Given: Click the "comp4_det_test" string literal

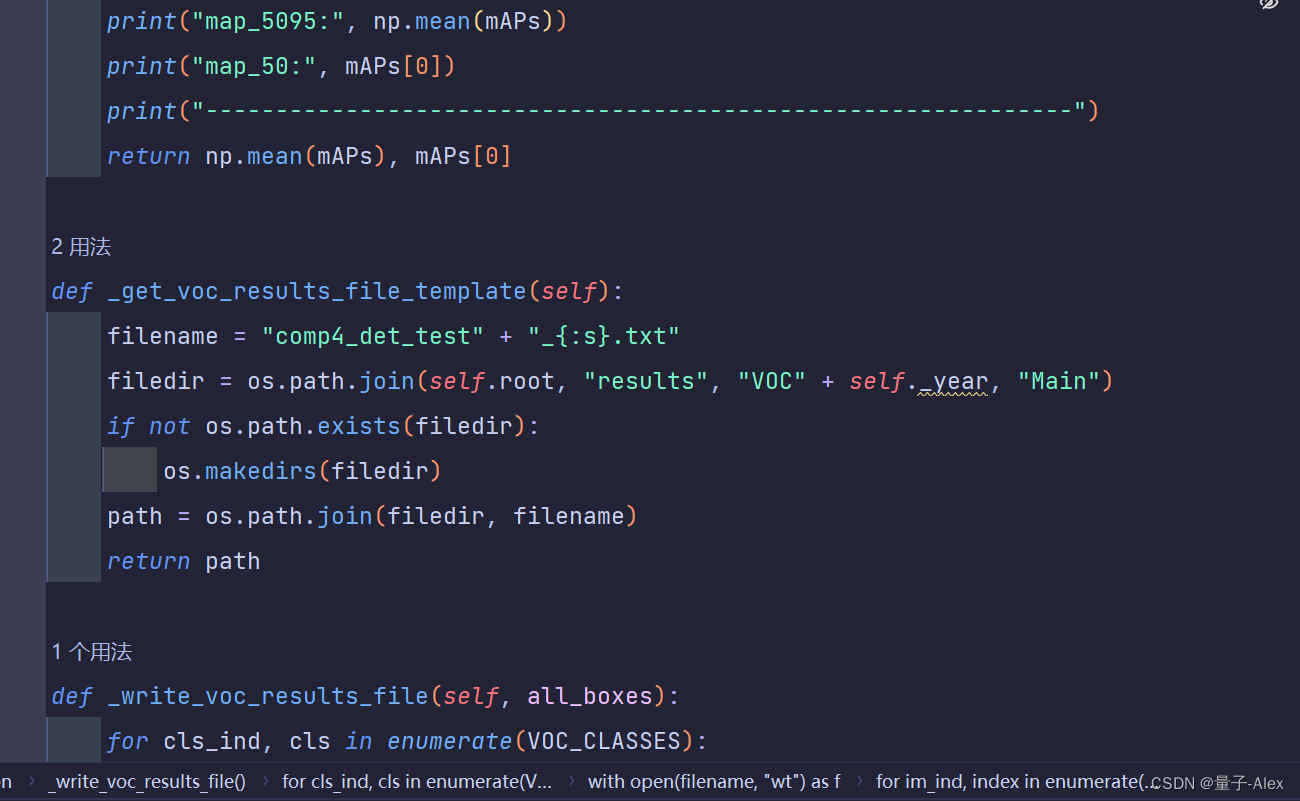Looking at the screenshot, I should 373,336.
